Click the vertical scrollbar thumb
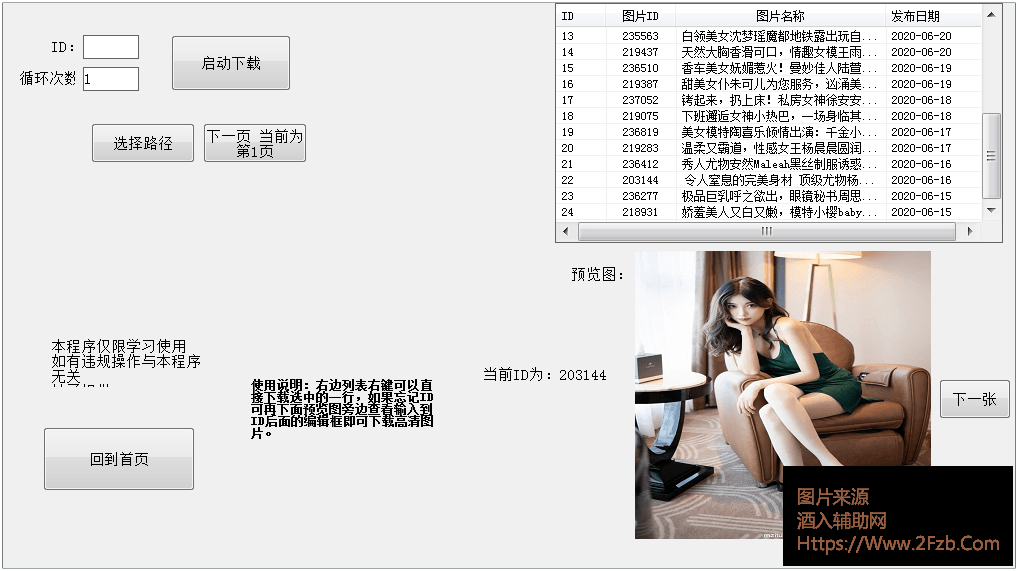The image size is (1018, 571). (991, 155)
